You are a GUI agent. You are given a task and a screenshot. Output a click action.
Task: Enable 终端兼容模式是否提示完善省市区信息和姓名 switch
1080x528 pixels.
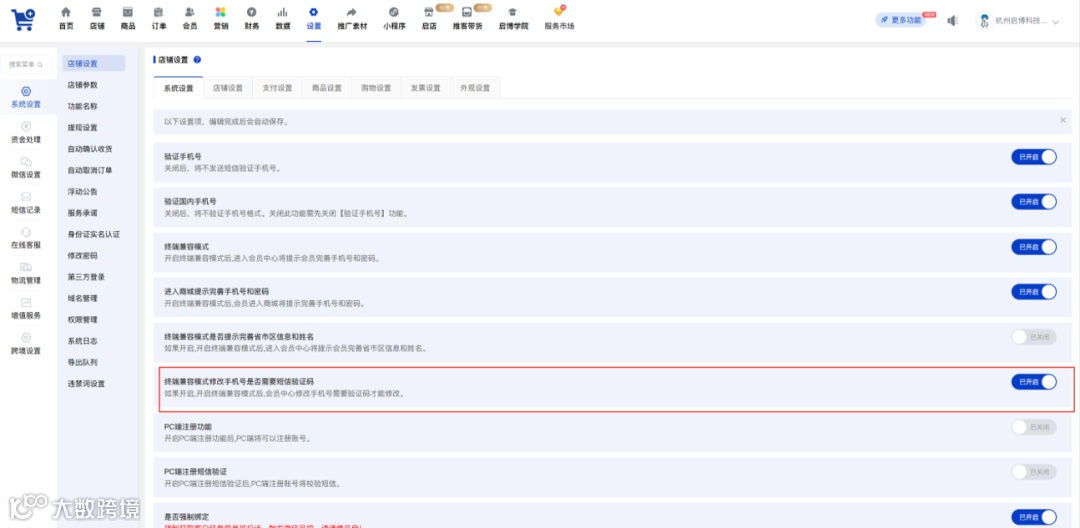pos(1033,337)
